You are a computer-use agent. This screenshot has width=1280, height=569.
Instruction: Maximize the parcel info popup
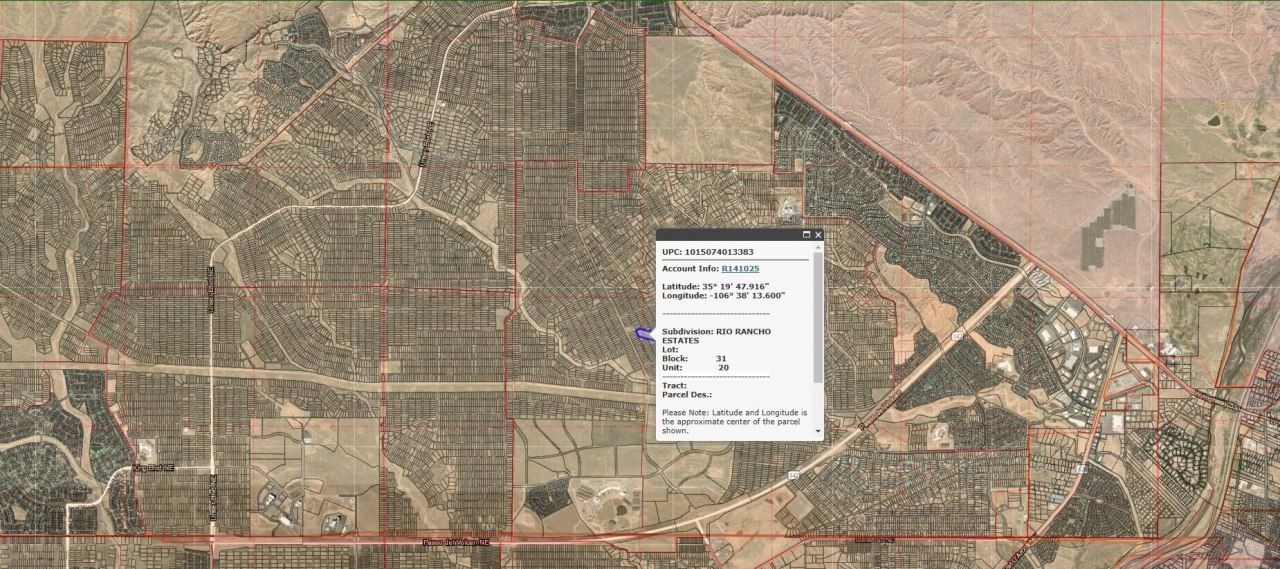[807, 235]
